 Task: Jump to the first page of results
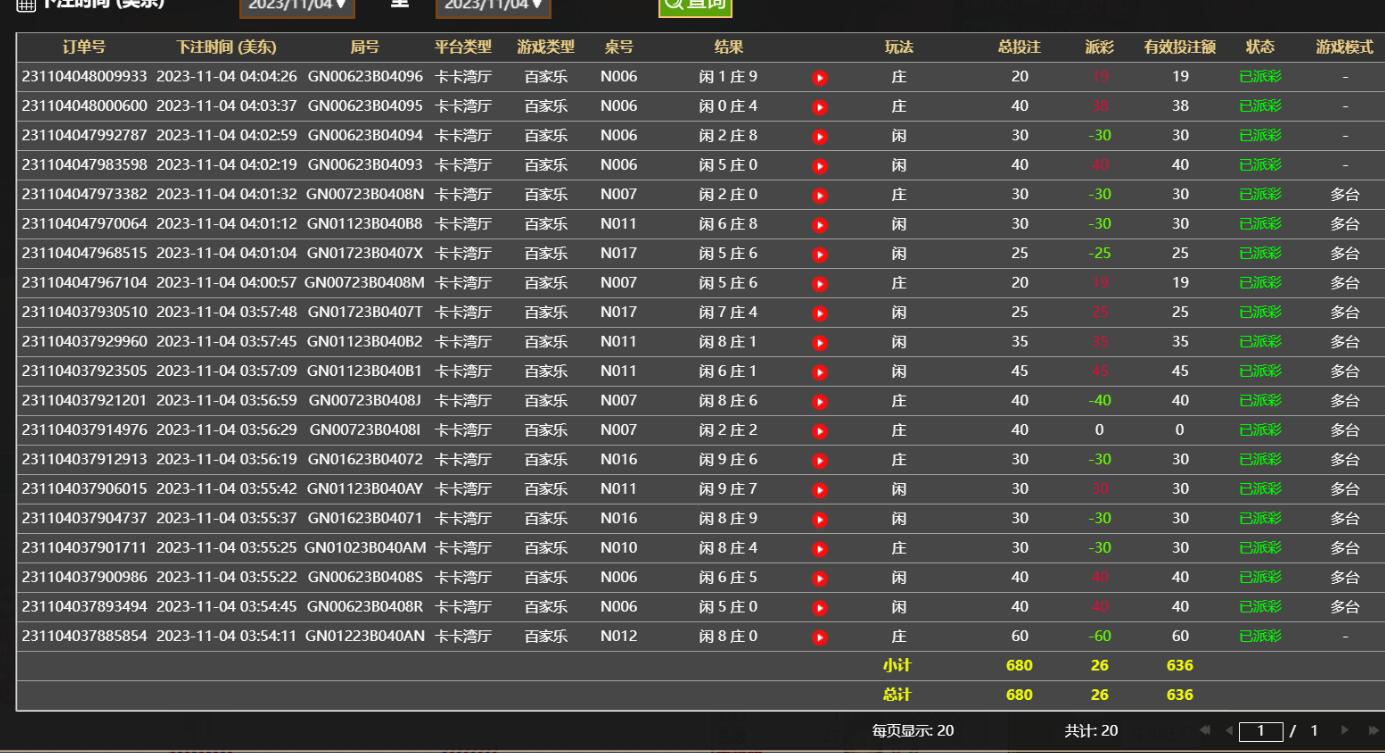1206,731
